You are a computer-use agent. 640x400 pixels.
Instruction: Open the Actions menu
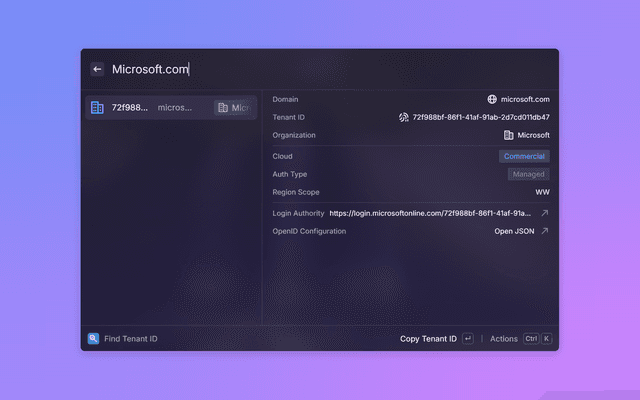tap(504, 339)
